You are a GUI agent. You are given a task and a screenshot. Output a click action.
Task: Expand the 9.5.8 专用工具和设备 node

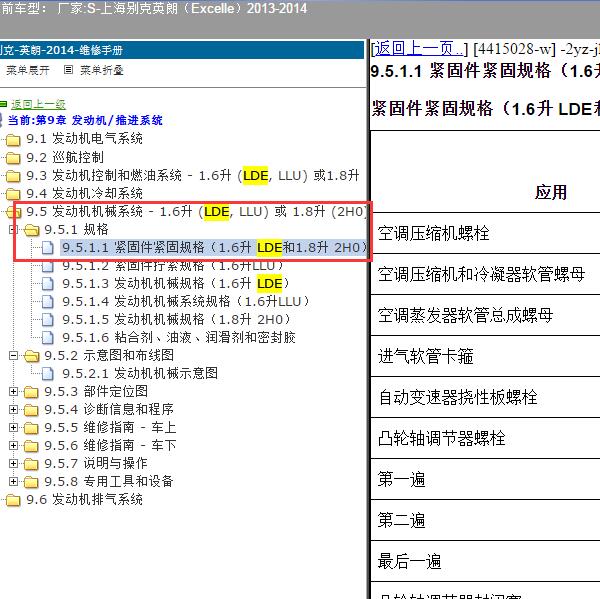tap(13, 481)
